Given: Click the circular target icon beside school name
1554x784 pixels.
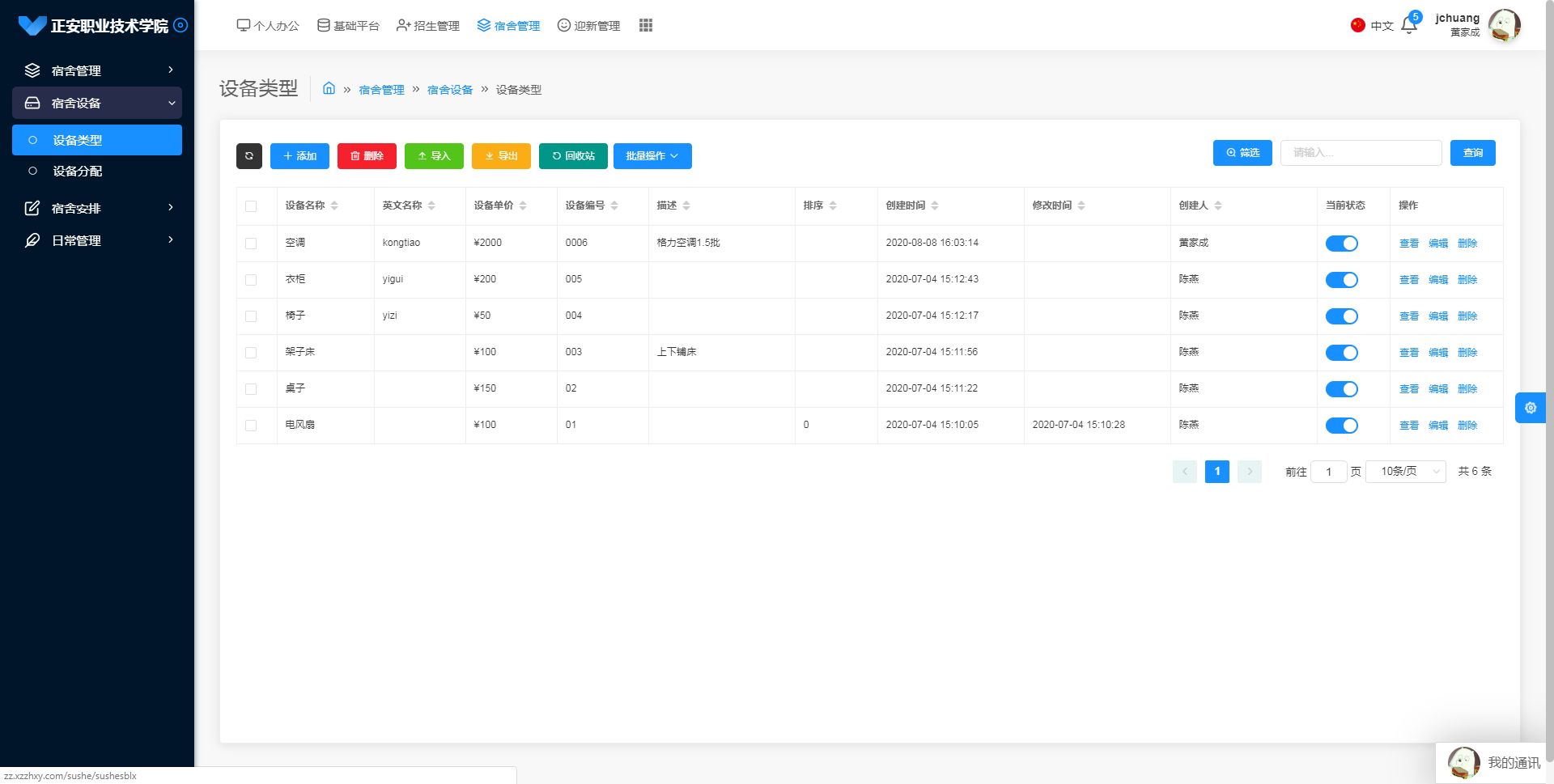Looking at the screenshot, I should point(180,25).
